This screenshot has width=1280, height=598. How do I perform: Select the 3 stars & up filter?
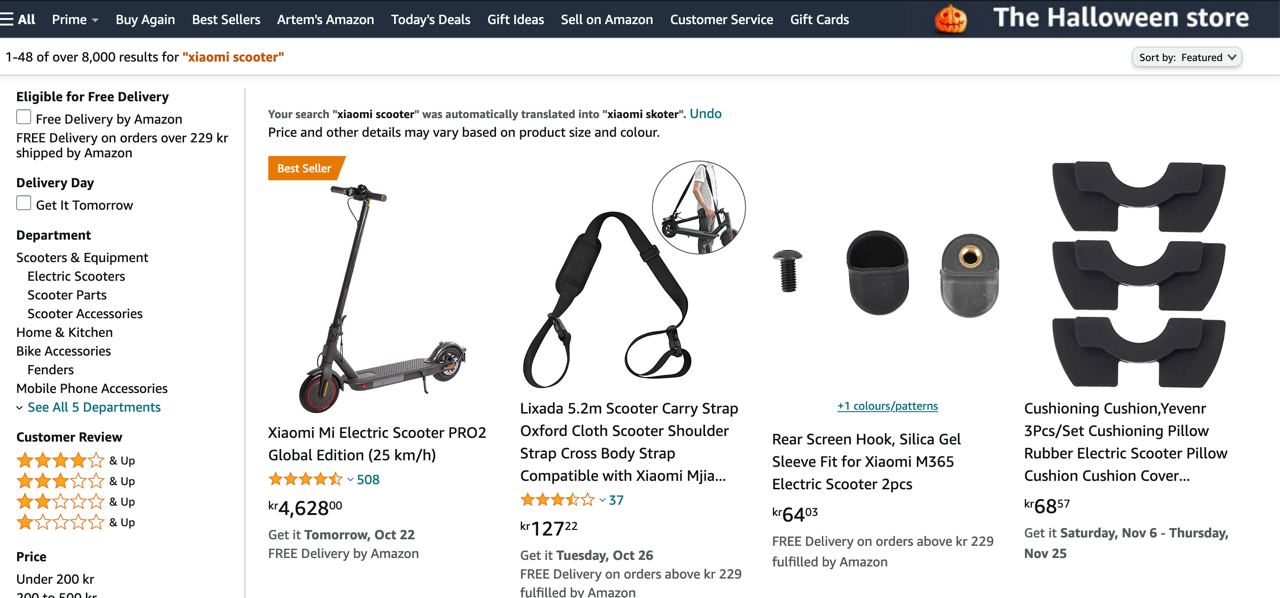click(75, 481)
